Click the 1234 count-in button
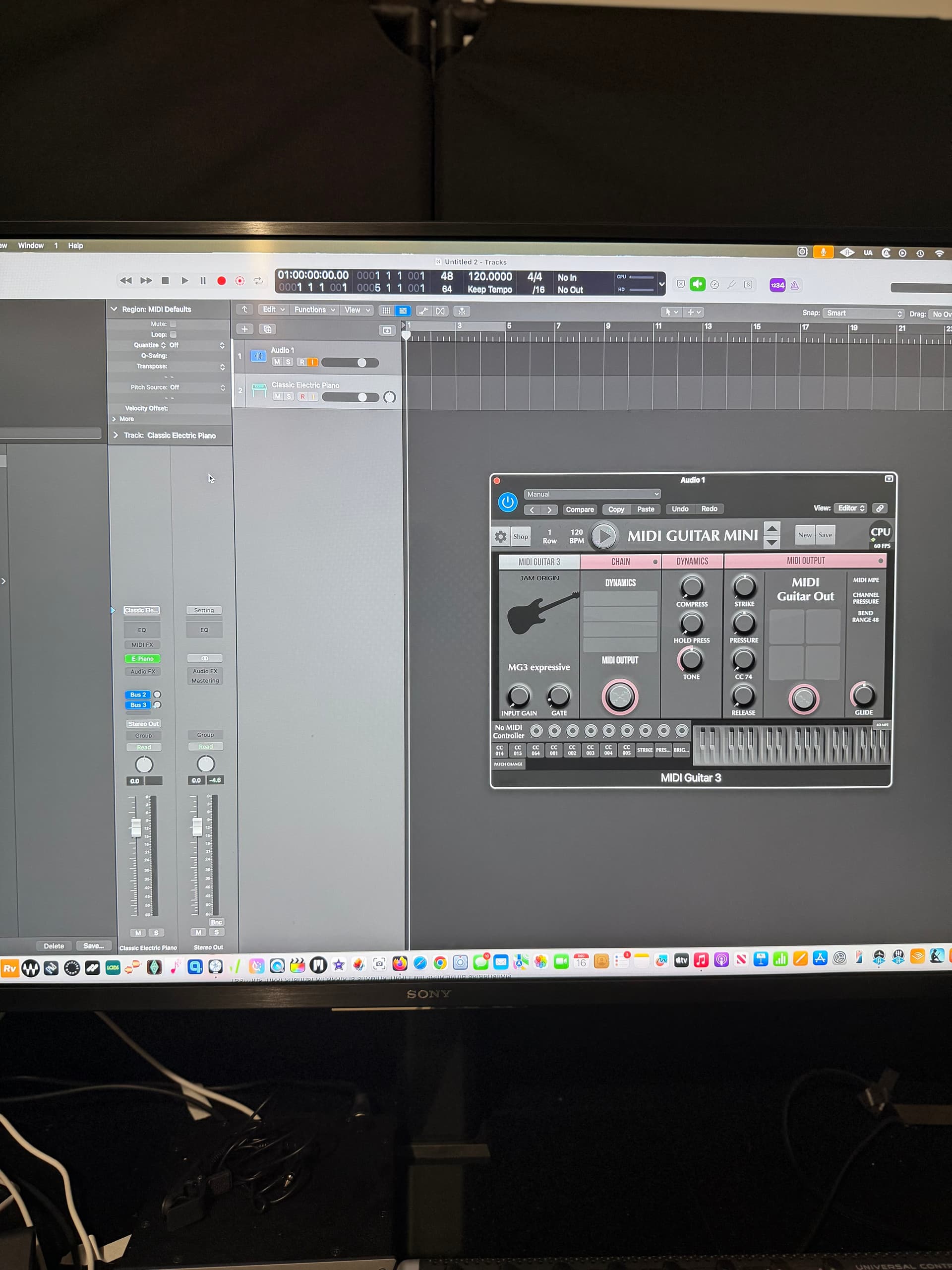 777,285
